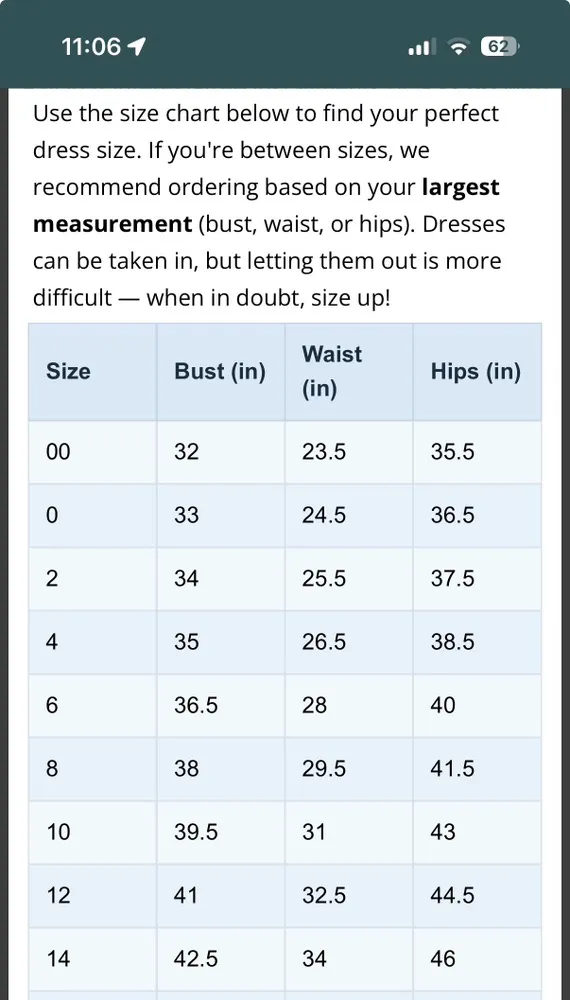570x1000 pixels.
Task: Tap the waist value 26.5 for size 4
Action: (324, 642)
